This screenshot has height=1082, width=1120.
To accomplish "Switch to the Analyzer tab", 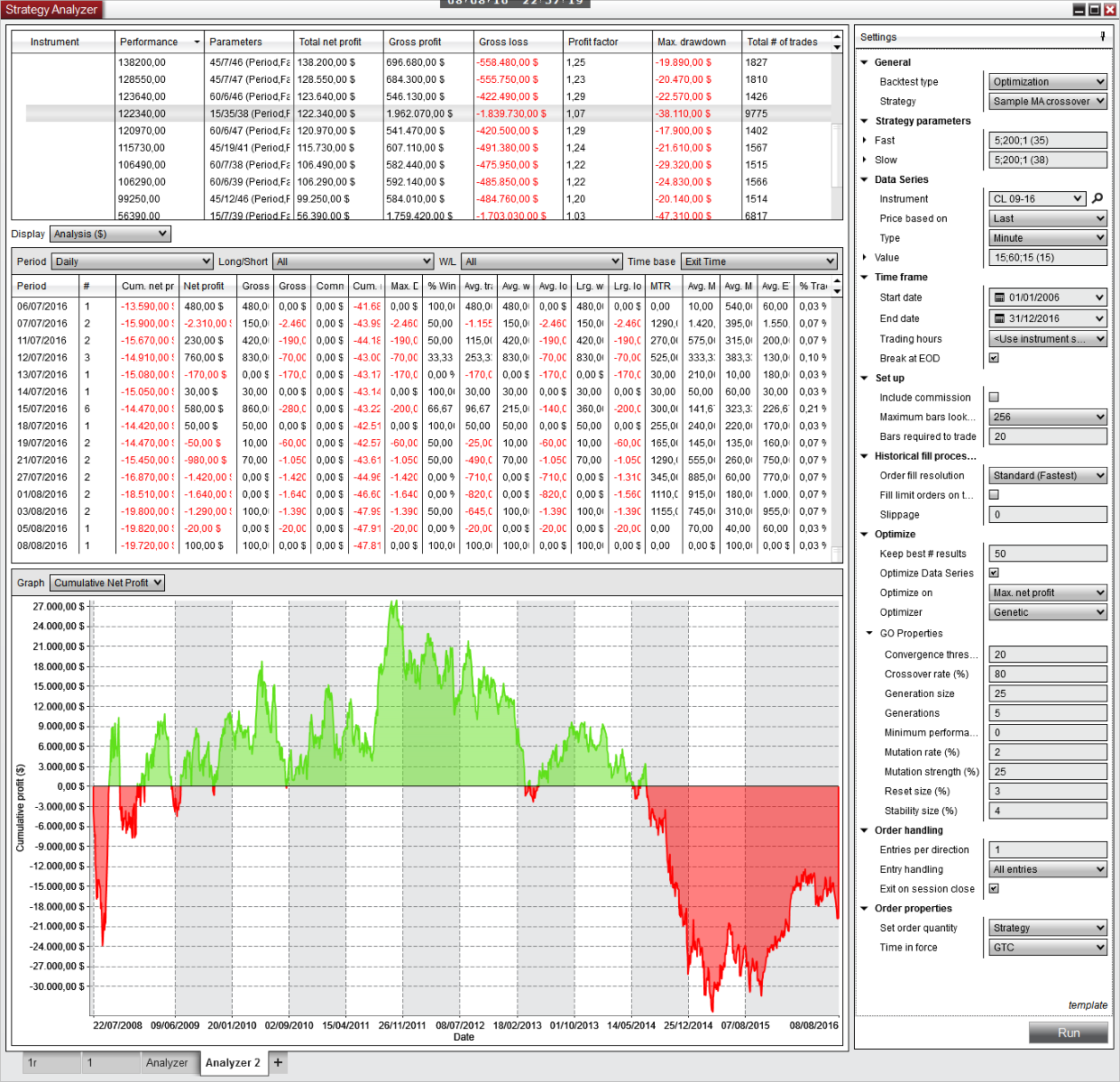I will [x=167, y=1063].
